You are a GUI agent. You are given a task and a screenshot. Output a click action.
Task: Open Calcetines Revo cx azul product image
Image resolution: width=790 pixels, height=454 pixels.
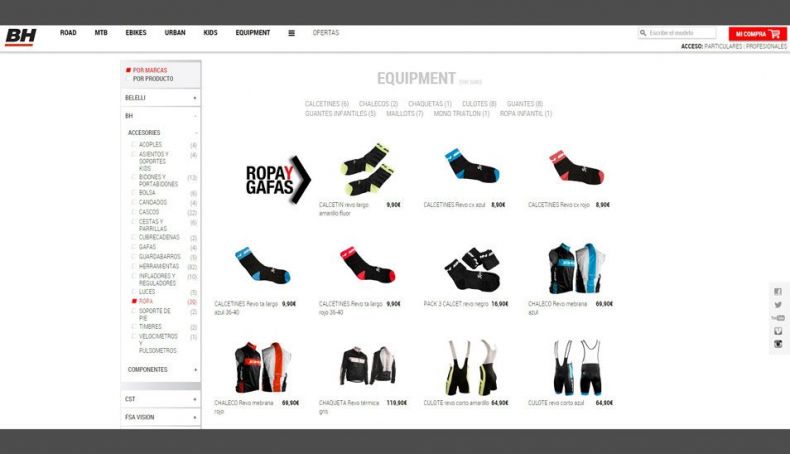tap(472, 166)
